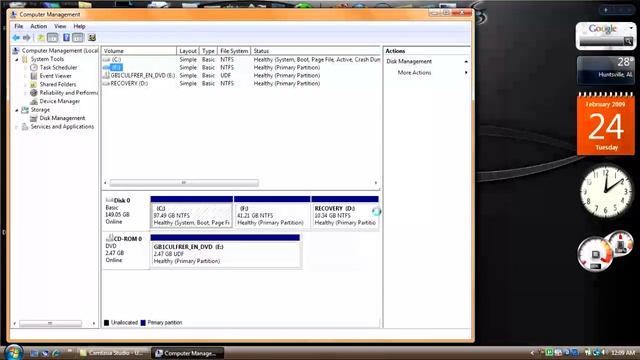Image resolution: width=640 pixels, height=360 pixels.
Task: Open Event Viewer in the tree
Action: click(x=56, y=76)
